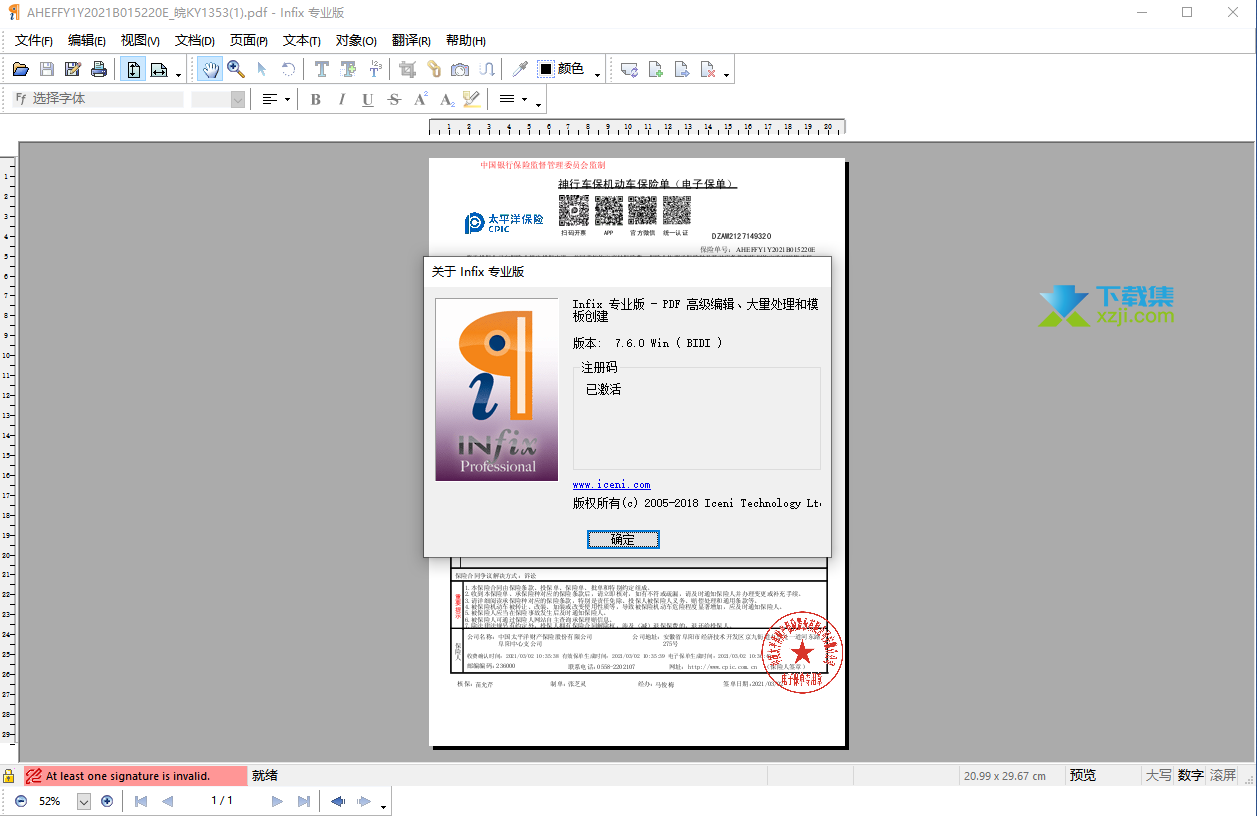The image size is (1257, 816).
Task: Go to the last page
Action: pyautogui.click(x=304, y=801)
